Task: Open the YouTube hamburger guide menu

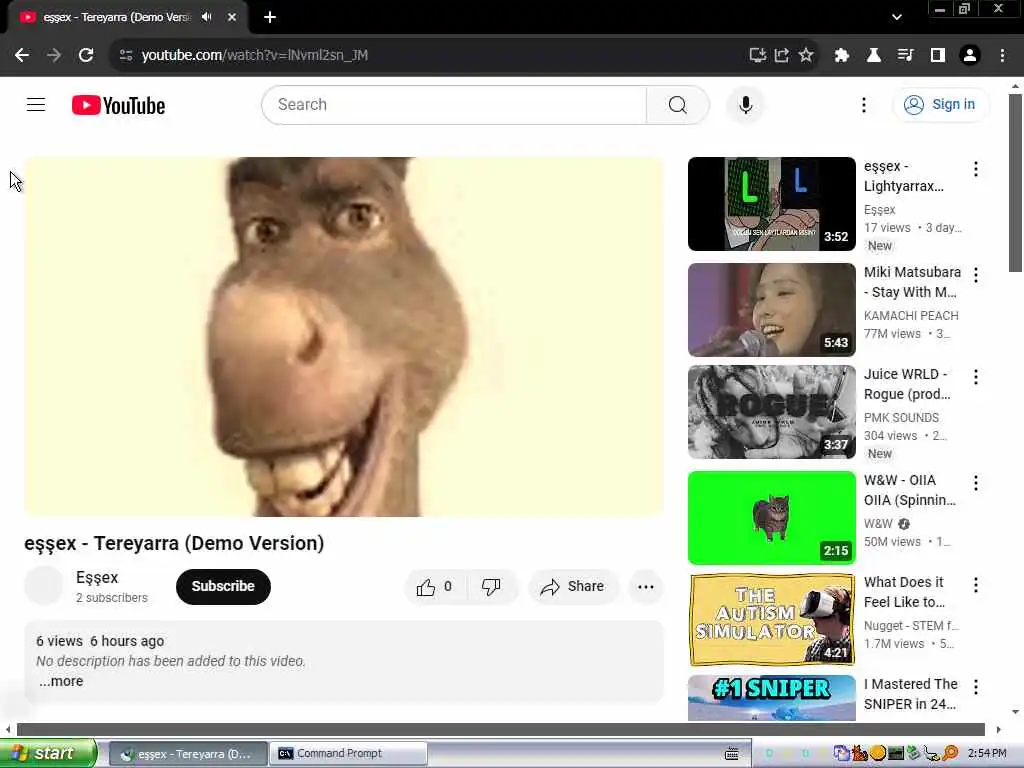Action: tap(36, 104)
